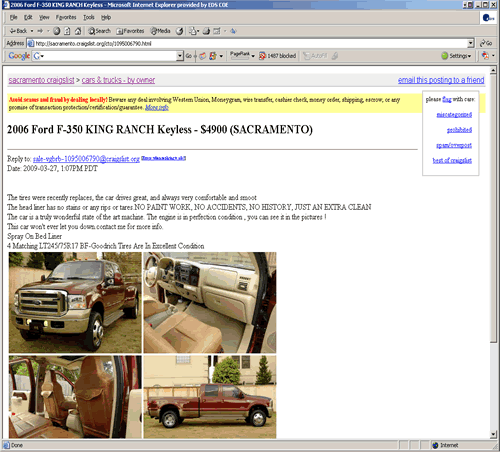This screenshot has height=454, width=500.
Task: Click the highlighter pen icon after AutoFill
Action: pyautogui.click(x=335, y=56)
